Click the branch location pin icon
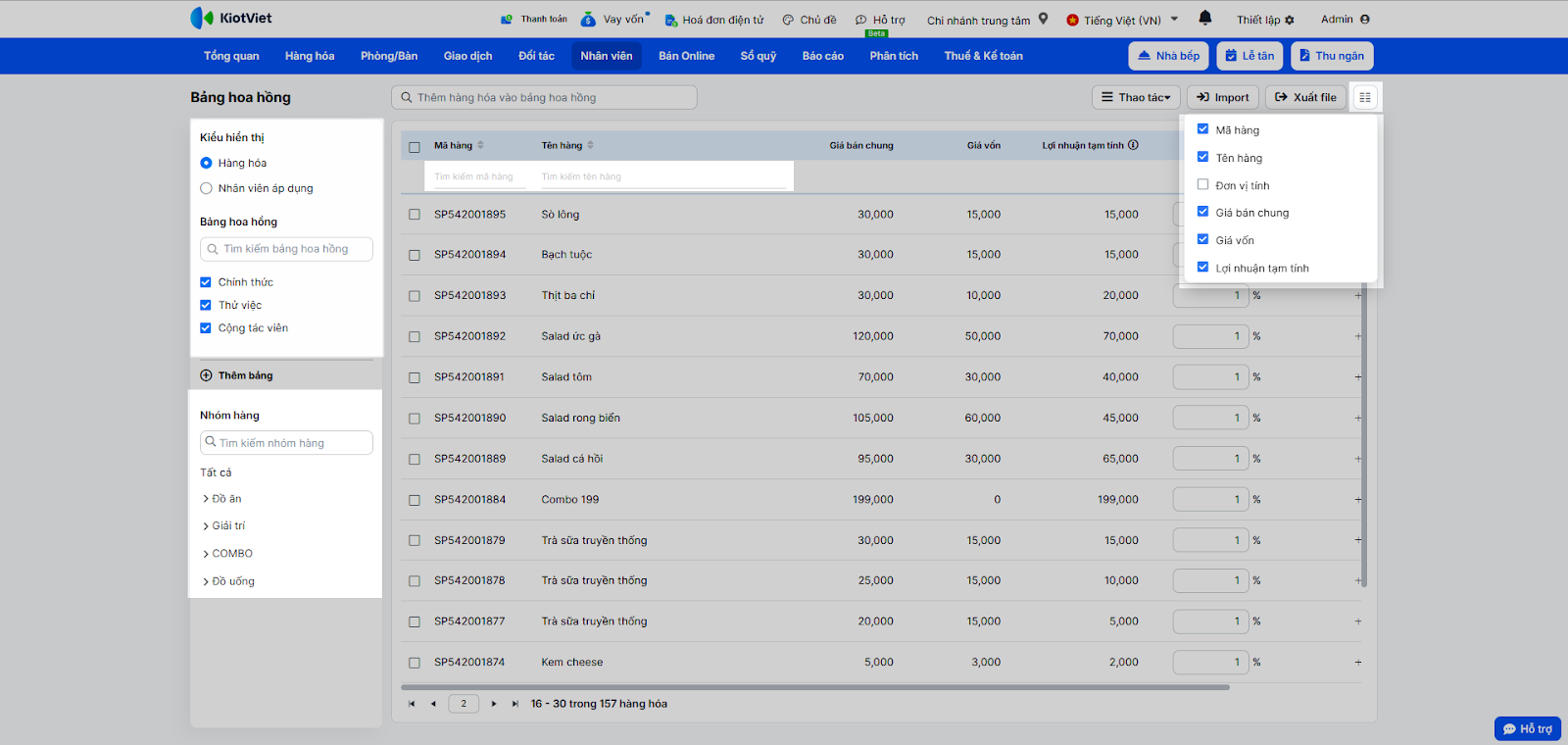Screen dimensions: 1568x745 coord(1043,19)
